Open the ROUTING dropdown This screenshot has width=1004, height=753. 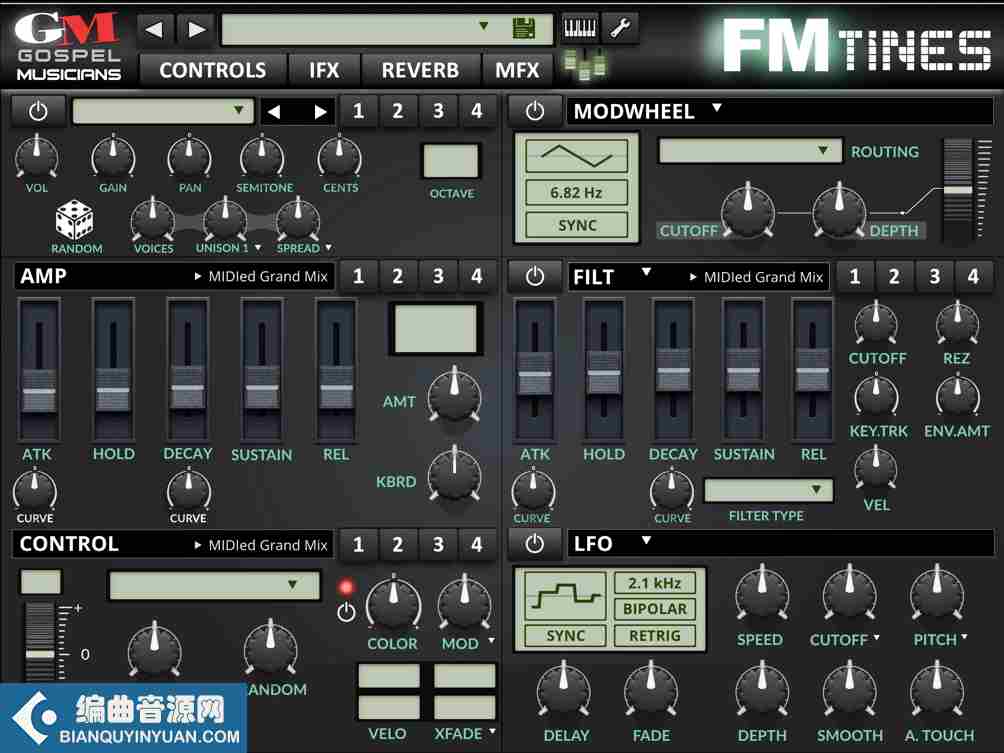(x=750, y=152)
